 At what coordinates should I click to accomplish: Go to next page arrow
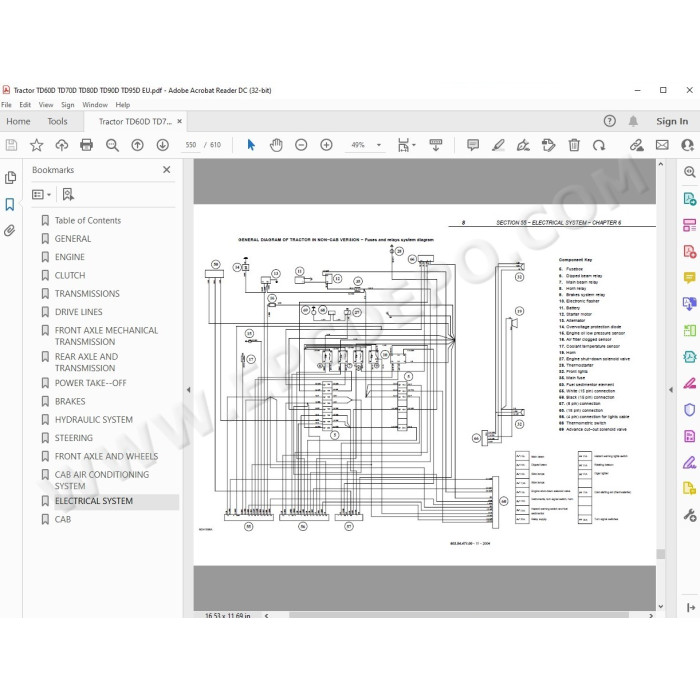click(162, 145)
